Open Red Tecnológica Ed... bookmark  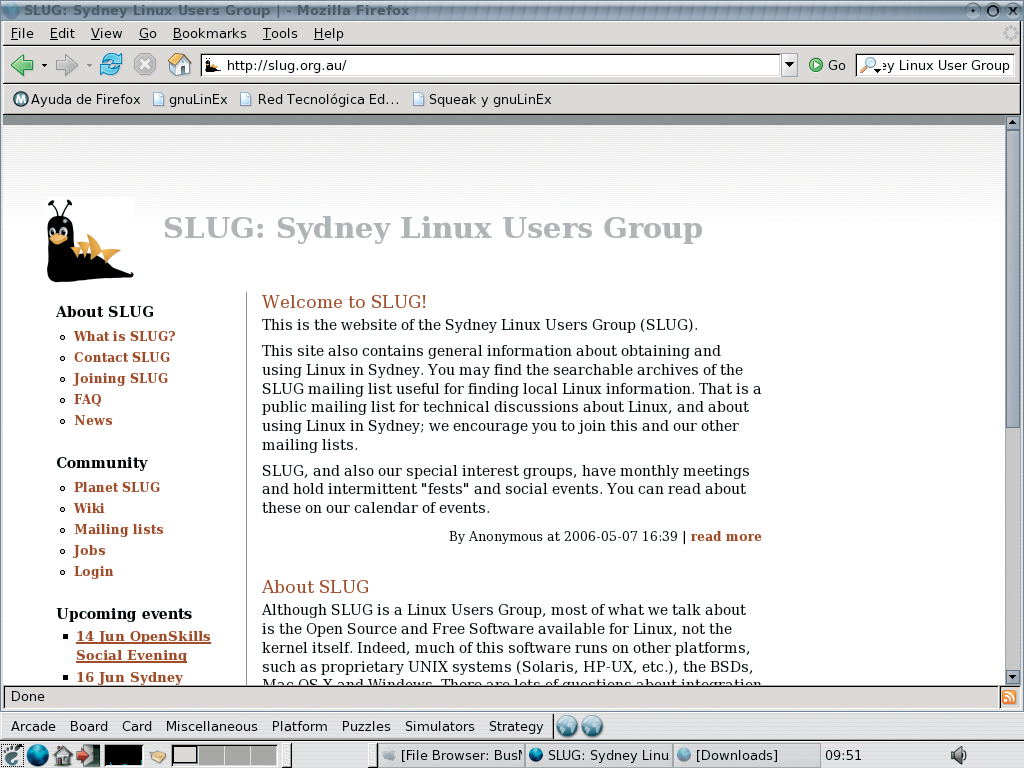click(319, 99)
